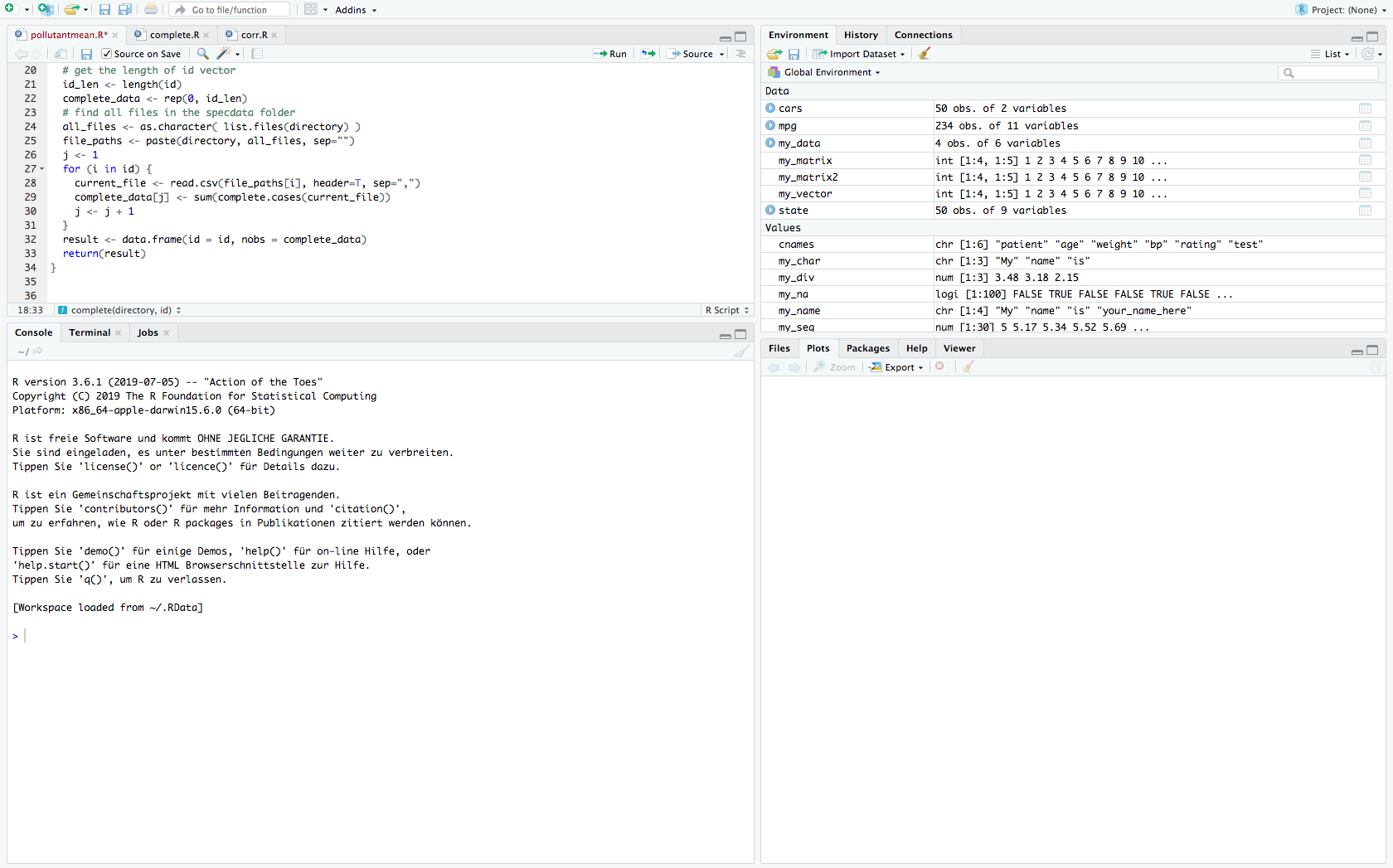This screenshot has height=868, width=1393.
Task: Click the find/replace magnifier icon in editor
Action: coord(202,54)
